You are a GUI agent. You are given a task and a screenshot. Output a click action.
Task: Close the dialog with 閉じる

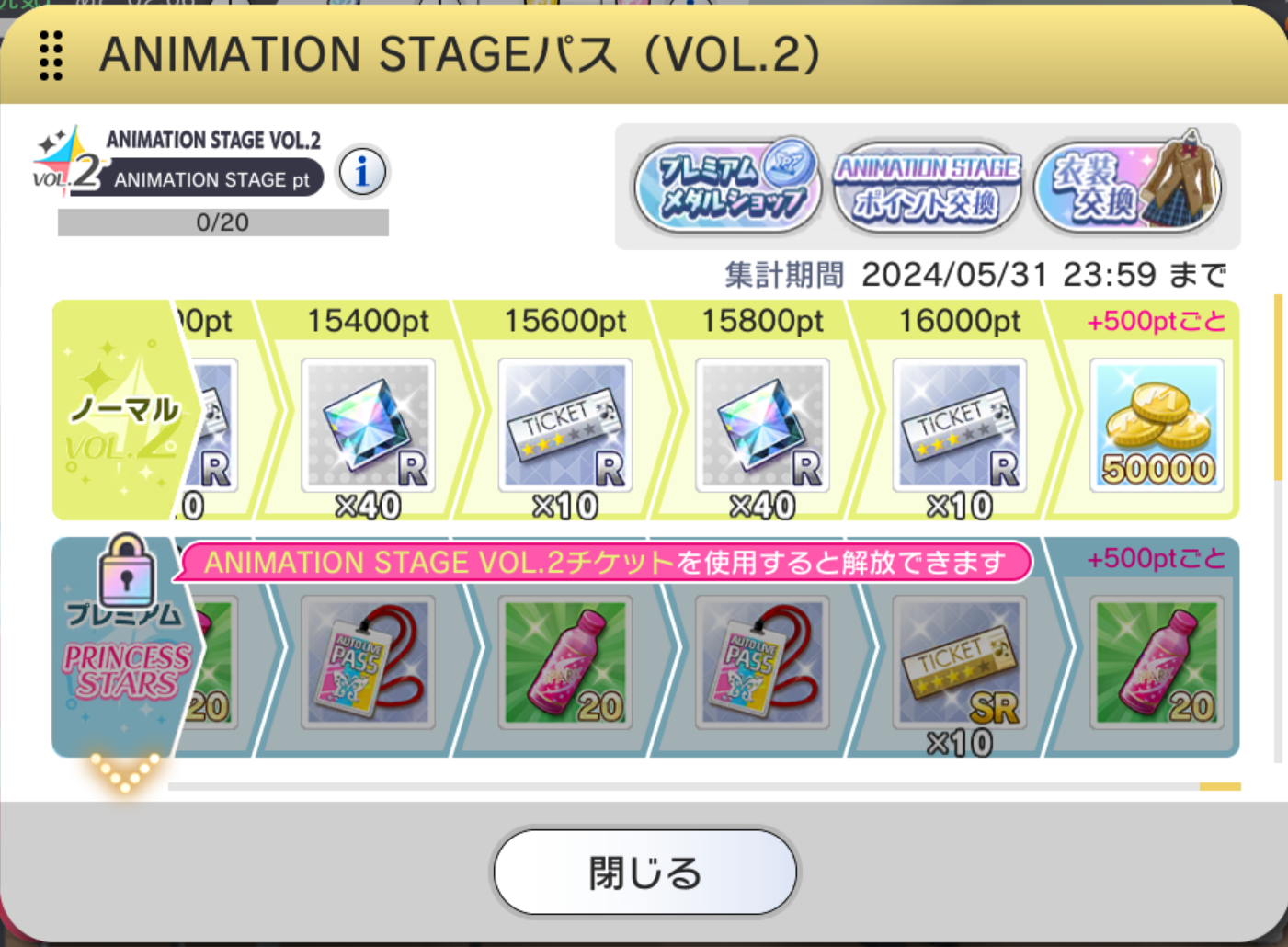(x=645, y=873)
